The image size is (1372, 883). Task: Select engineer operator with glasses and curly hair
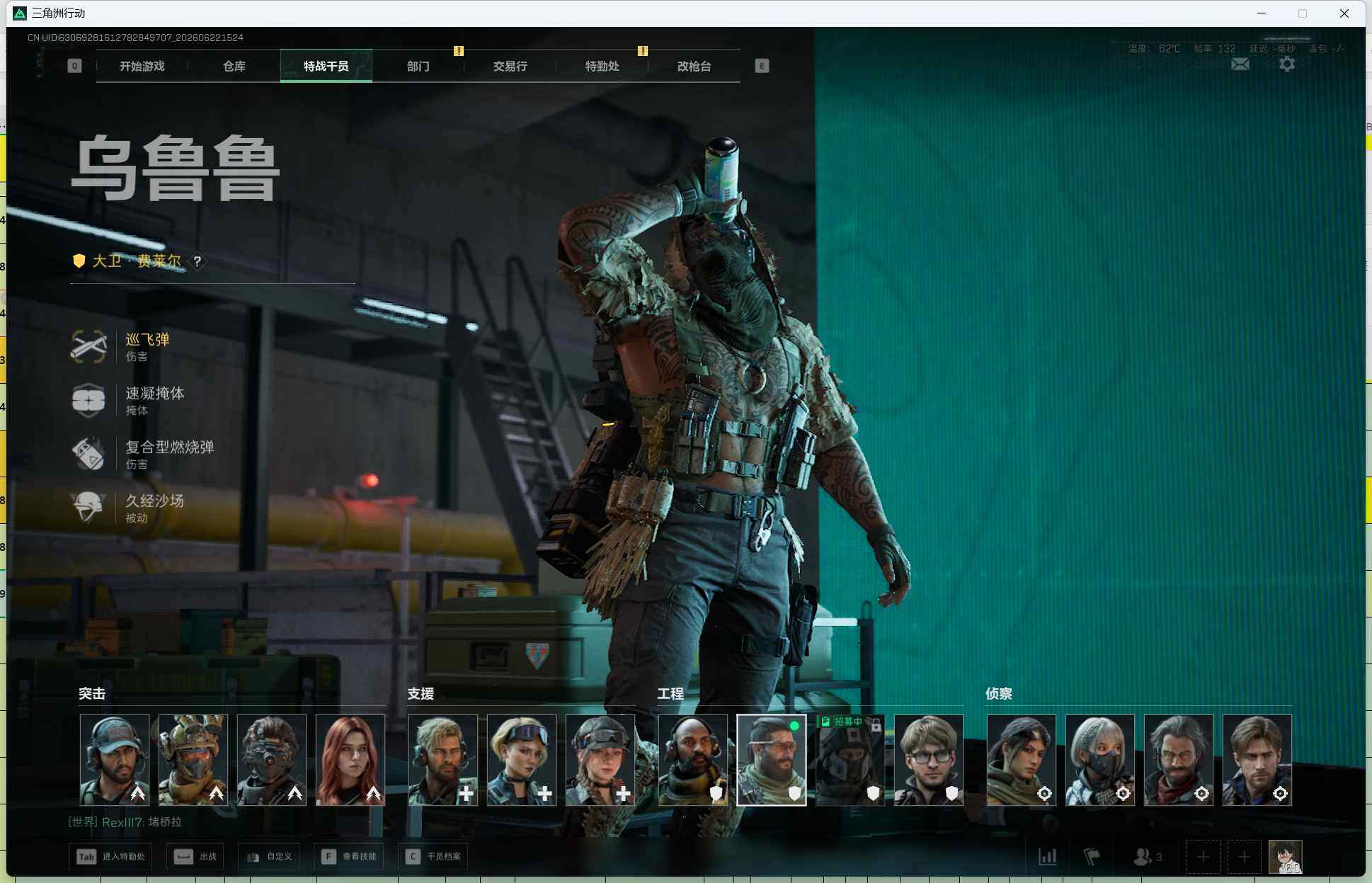click(929, 760)
